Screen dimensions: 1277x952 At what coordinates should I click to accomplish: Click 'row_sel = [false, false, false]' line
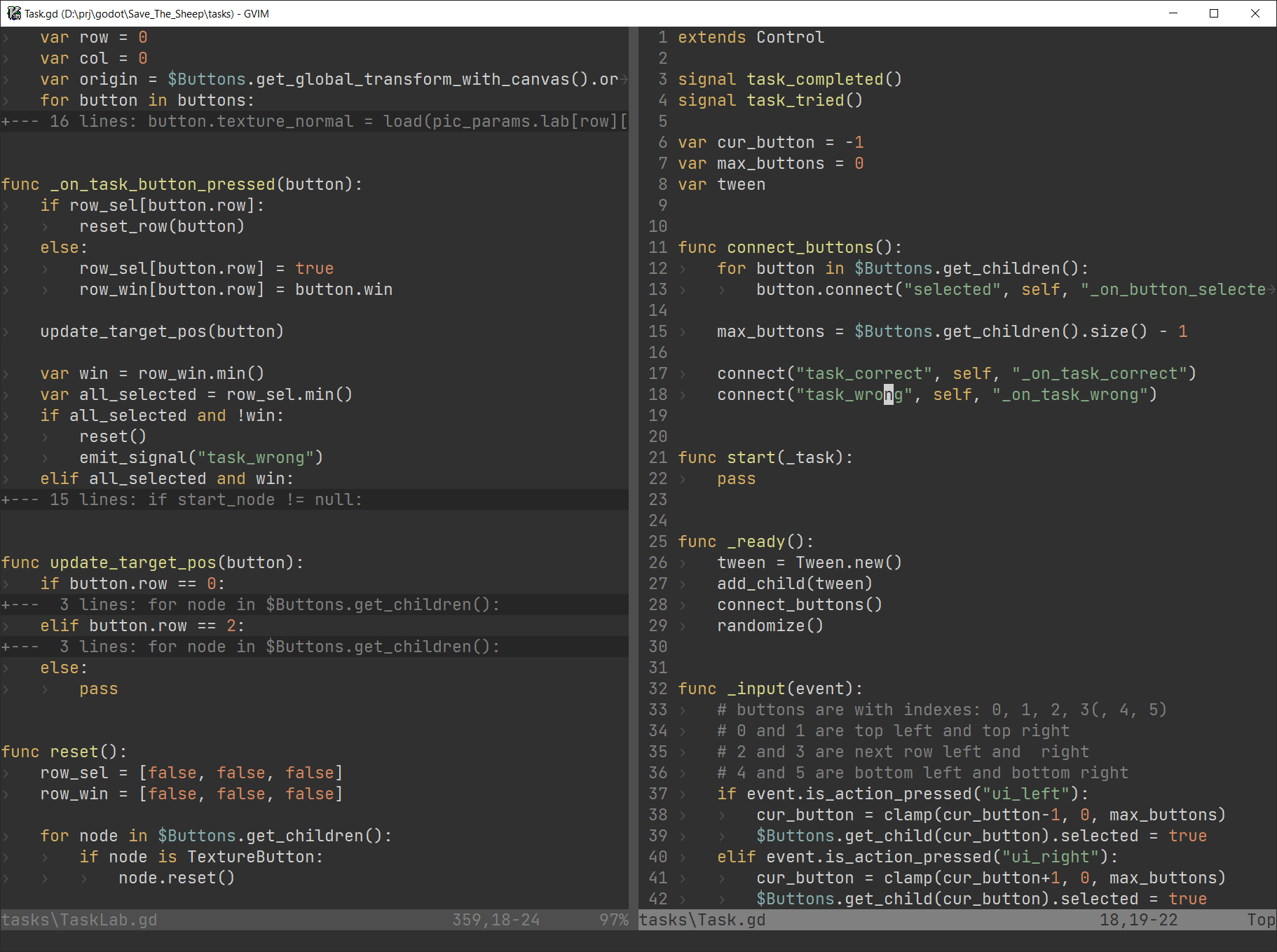coord(191,773)
